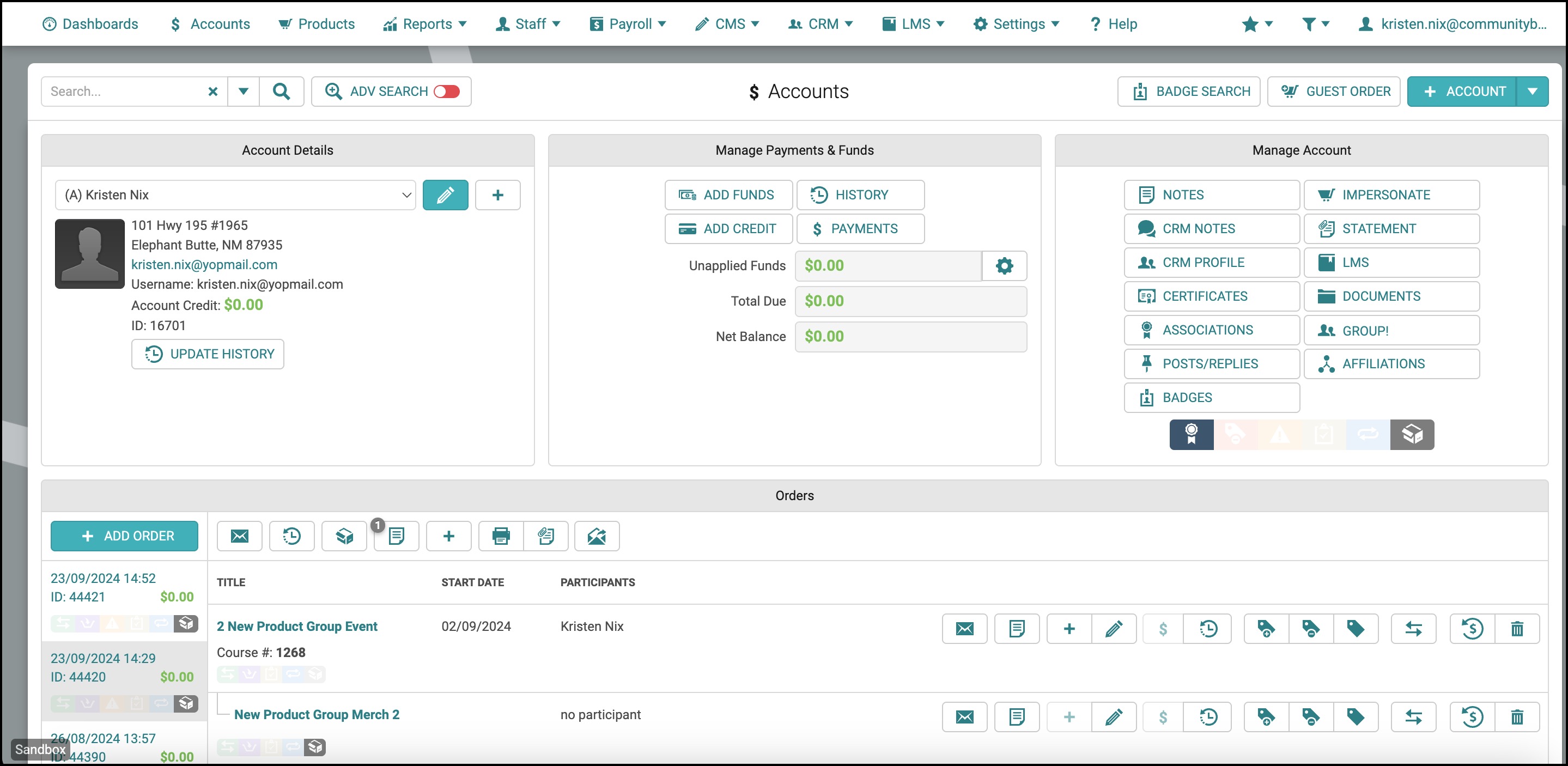Clear the search box with X
The width and height of the screenshot is (1568, 766).
[x=213, y=92]
